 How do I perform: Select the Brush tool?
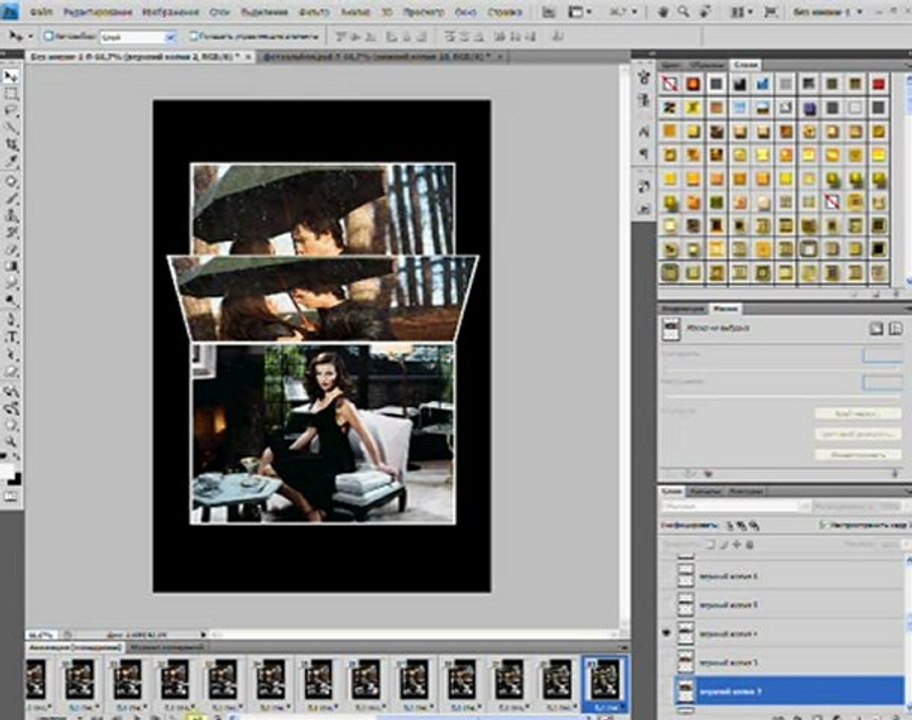point(10,199)
